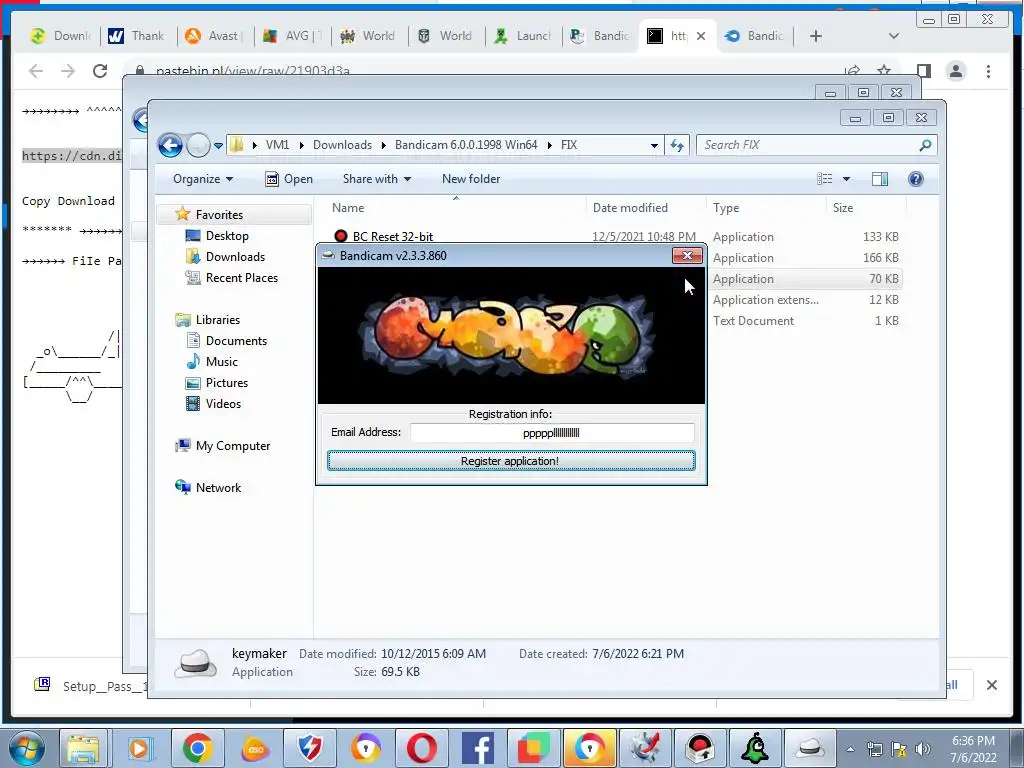Image resolution: width=1024 pixels, height=768 pixels.
Task: Select Network in the navigation pane
Action: click(218, 488)
